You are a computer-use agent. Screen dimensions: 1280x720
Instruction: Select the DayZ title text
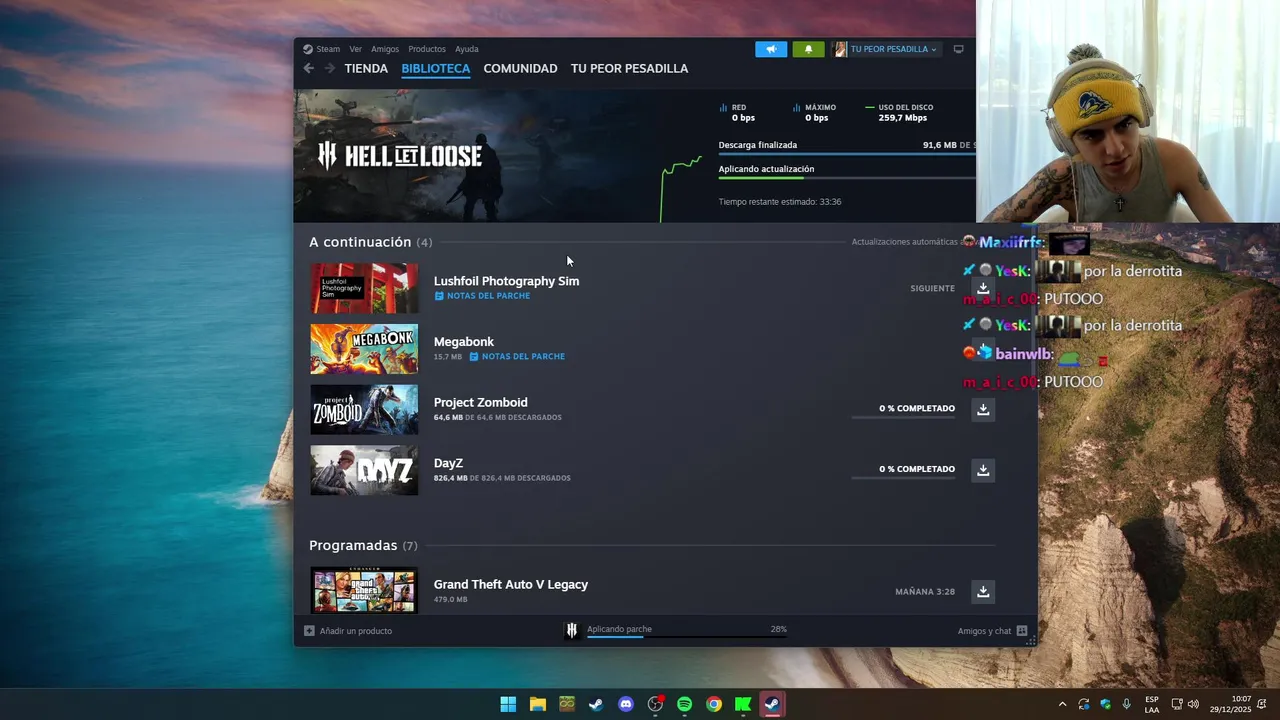448,463
